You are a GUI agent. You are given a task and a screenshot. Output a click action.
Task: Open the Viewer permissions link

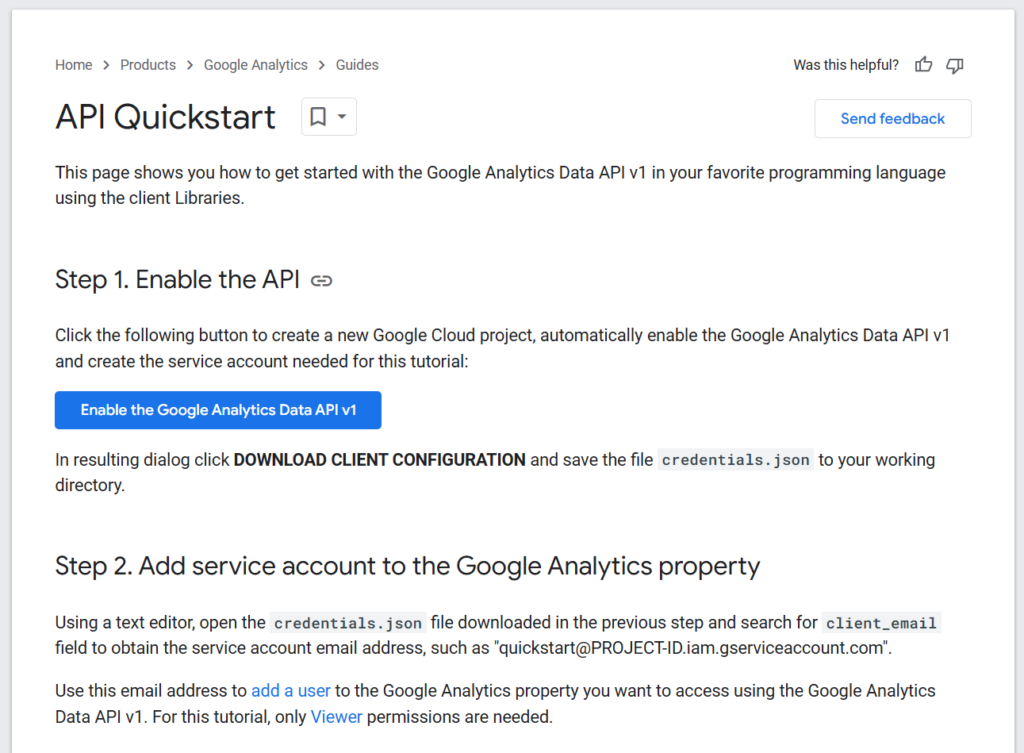click(x=336, y=716)
